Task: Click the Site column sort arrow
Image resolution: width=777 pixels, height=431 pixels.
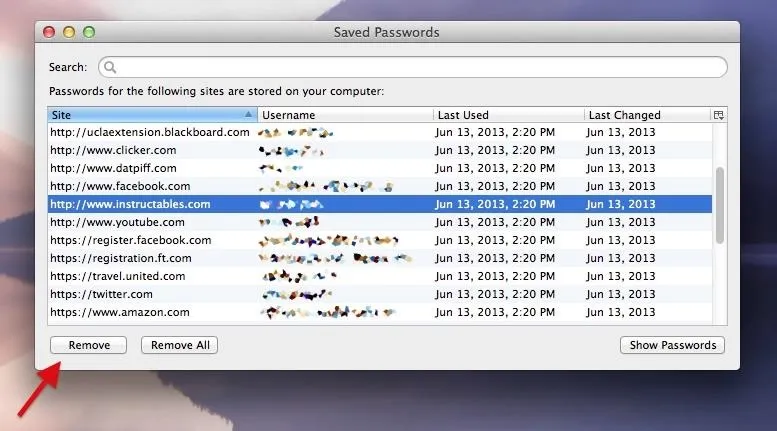Action: click(248, 114)
